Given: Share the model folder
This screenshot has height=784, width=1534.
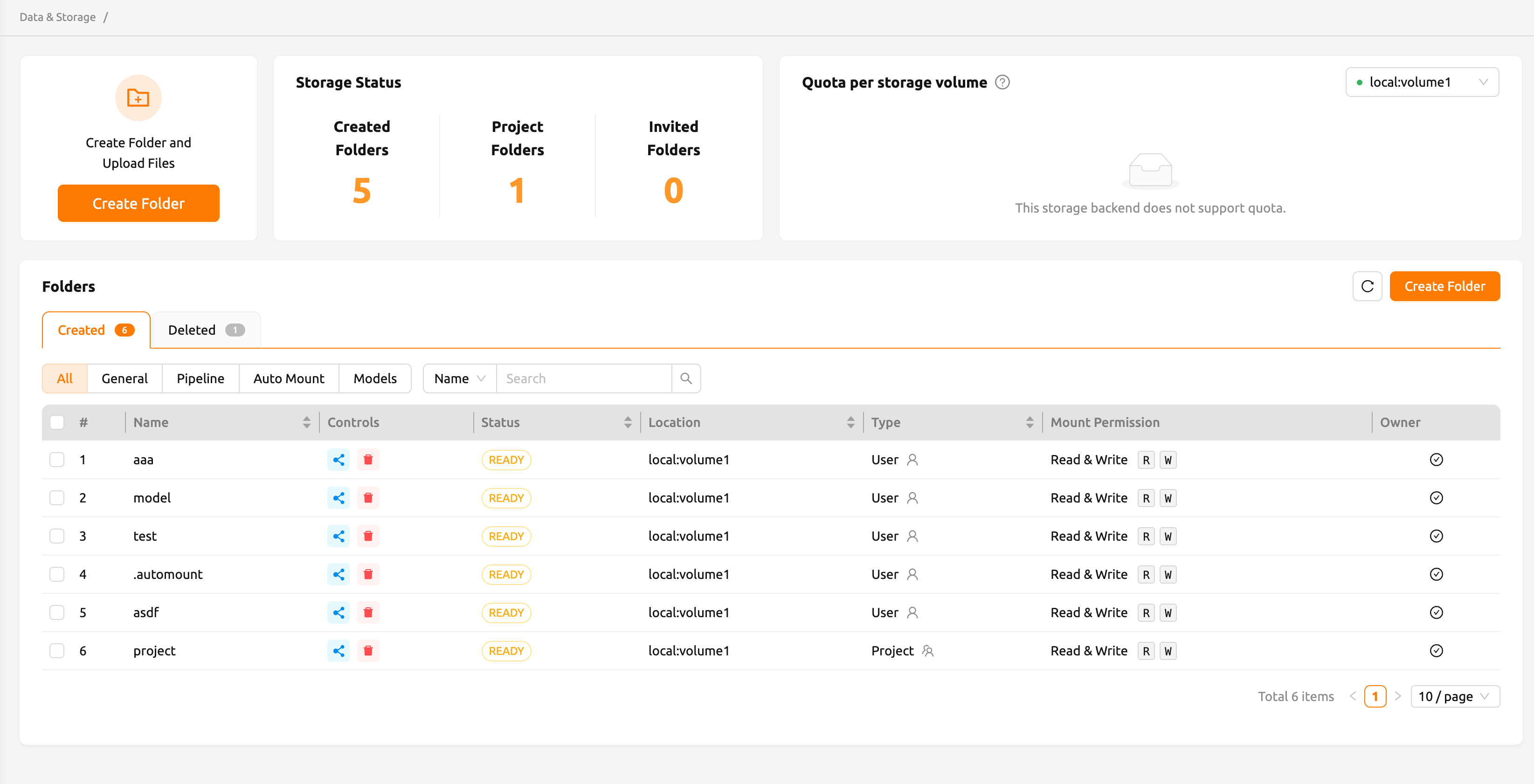Looking at the screenshot, I should pos(338,498).
